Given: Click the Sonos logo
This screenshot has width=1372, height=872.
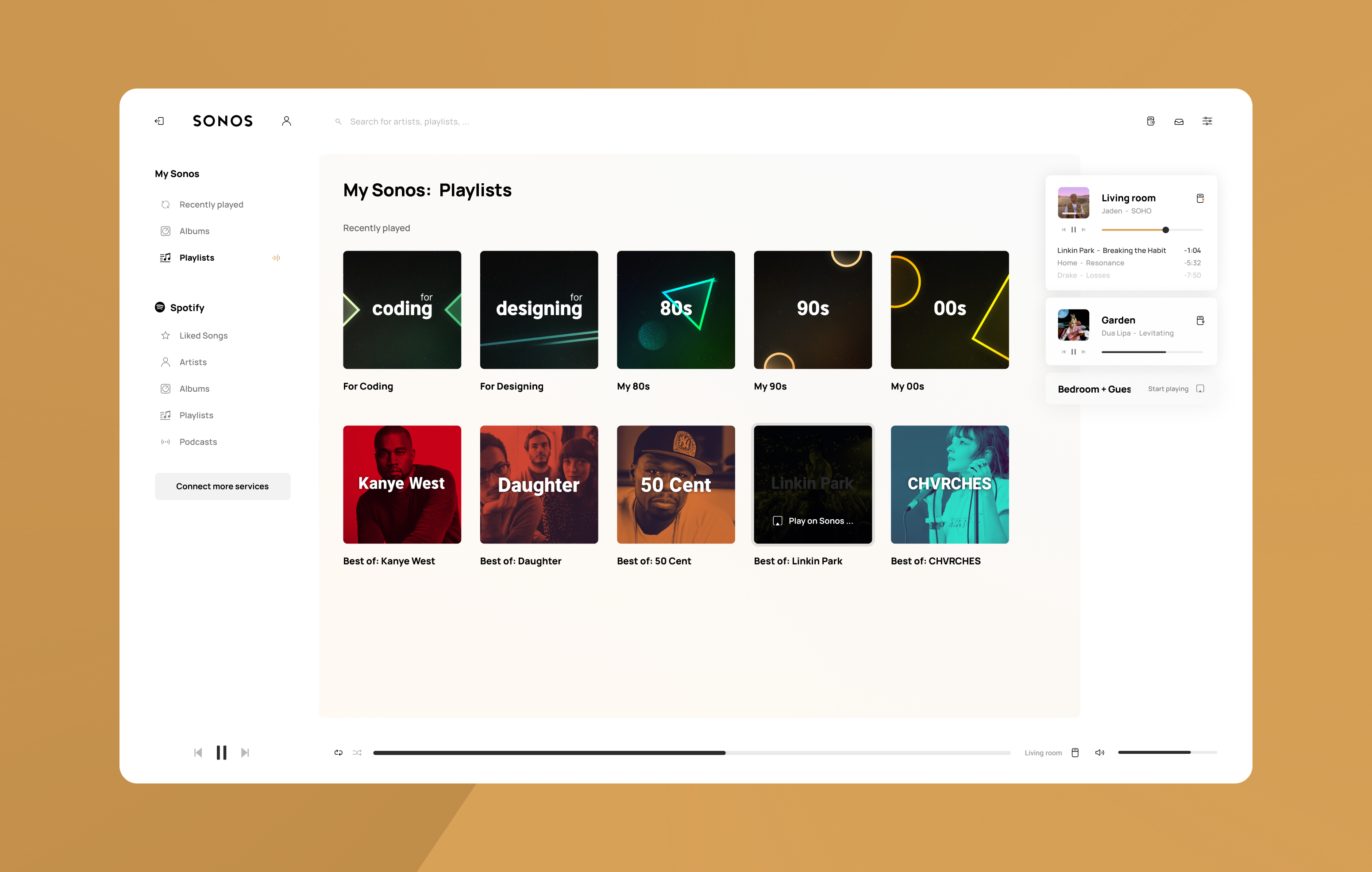Looking at the screenshot, I should tap(223, 121).
